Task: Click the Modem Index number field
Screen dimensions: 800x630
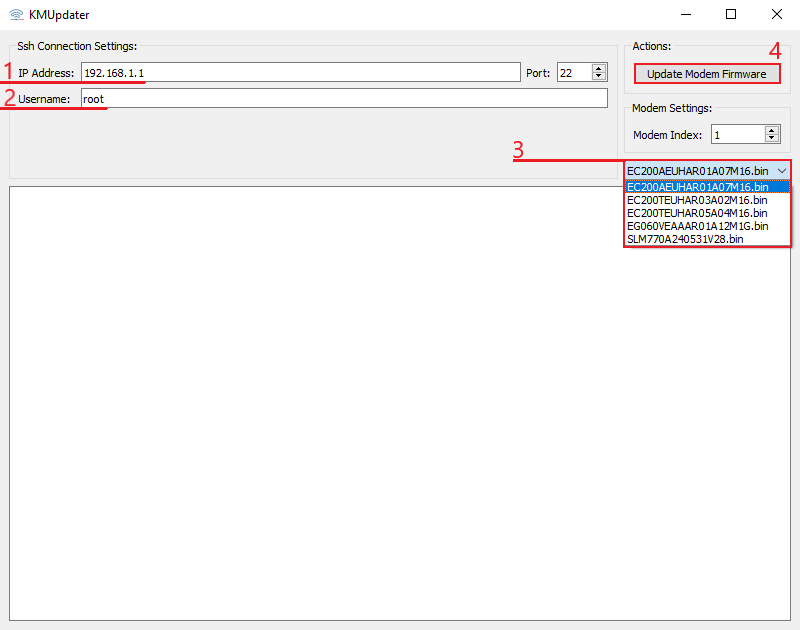Action: [737, 134]
